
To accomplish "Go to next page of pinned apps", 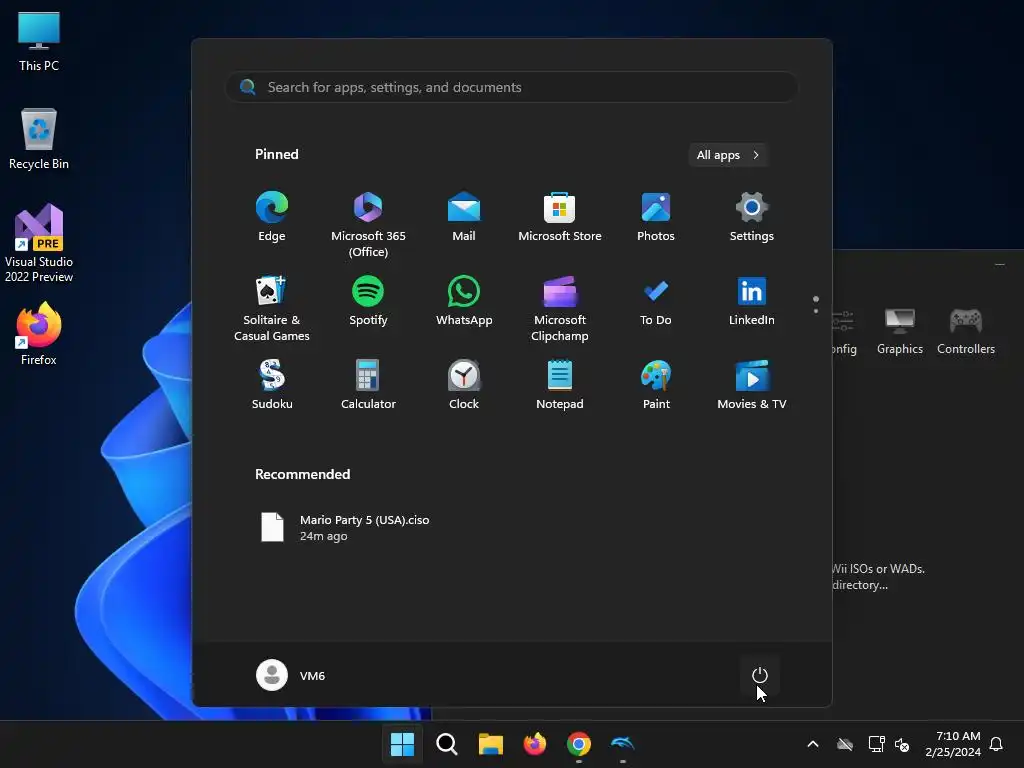I will pos(816,310).
